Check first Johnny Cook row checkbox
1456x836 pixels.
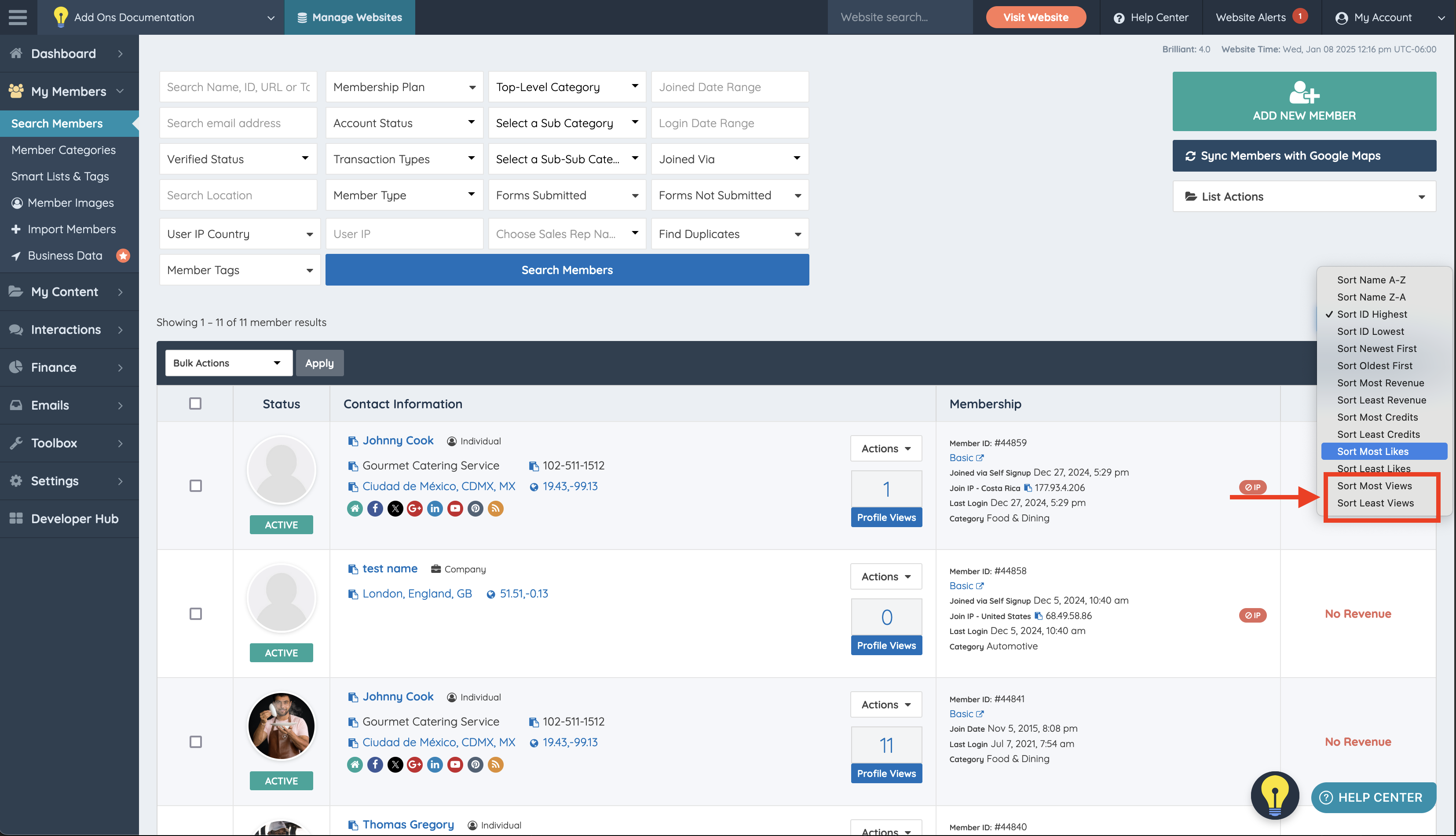(x=195, y=486)
